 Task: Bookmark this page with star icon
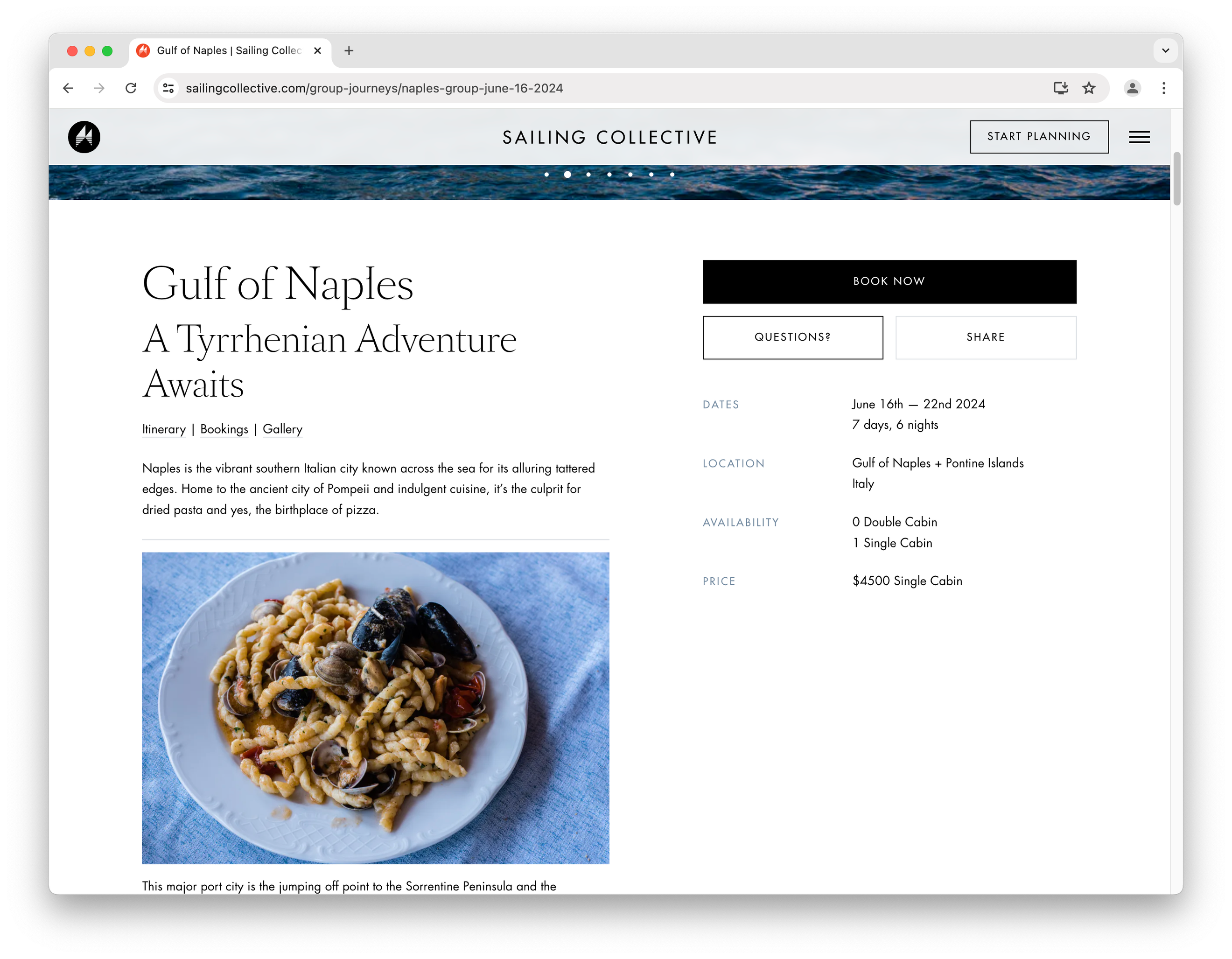point(1089,88)
